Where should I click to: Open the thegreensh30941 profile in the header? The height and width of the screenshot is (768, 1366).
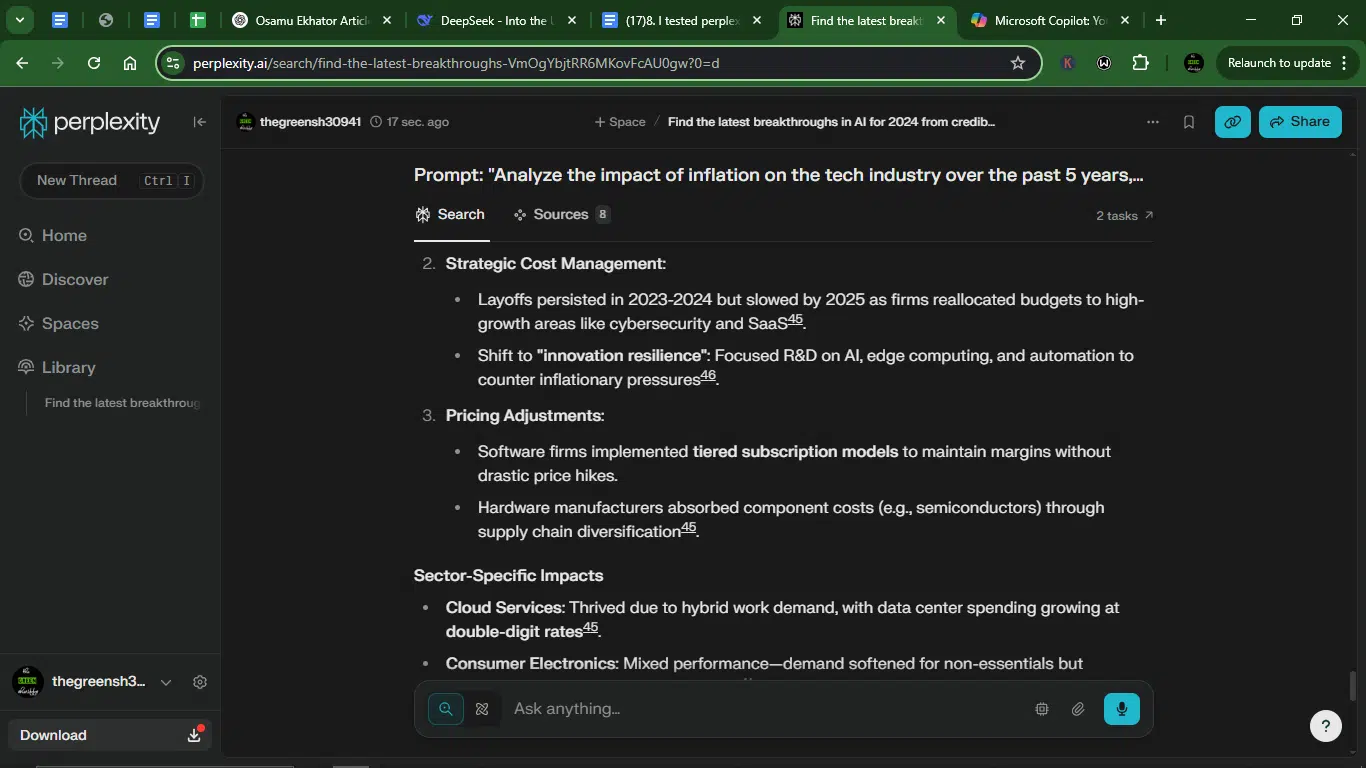tap(299, 122)
